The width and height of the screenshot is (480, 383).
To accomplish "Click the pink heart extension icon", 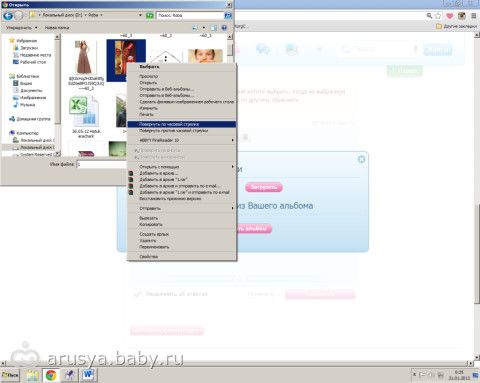I will pyautogui.click(x=450, y=15).
